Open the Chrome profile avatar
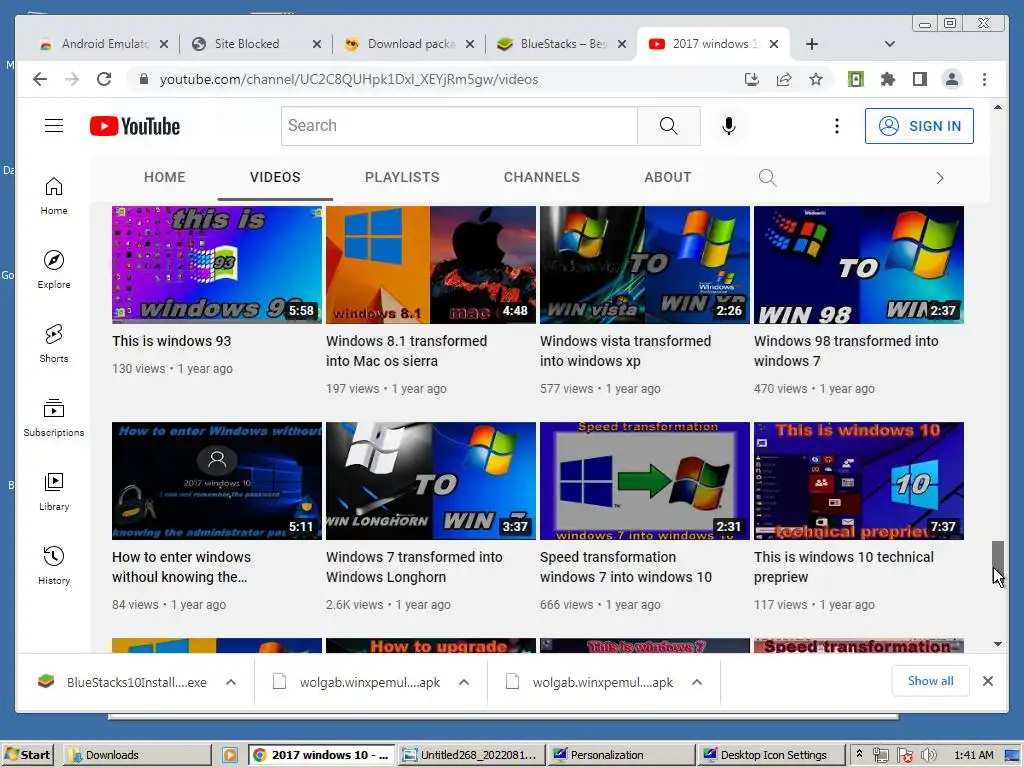 (952, 79)
